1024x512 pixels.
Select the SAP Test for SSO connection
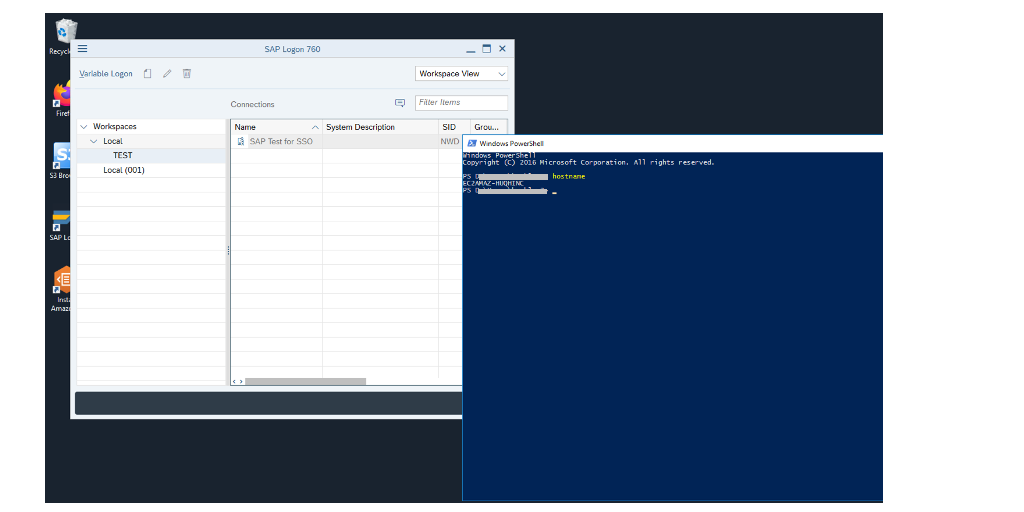click(x=281, y=141)
